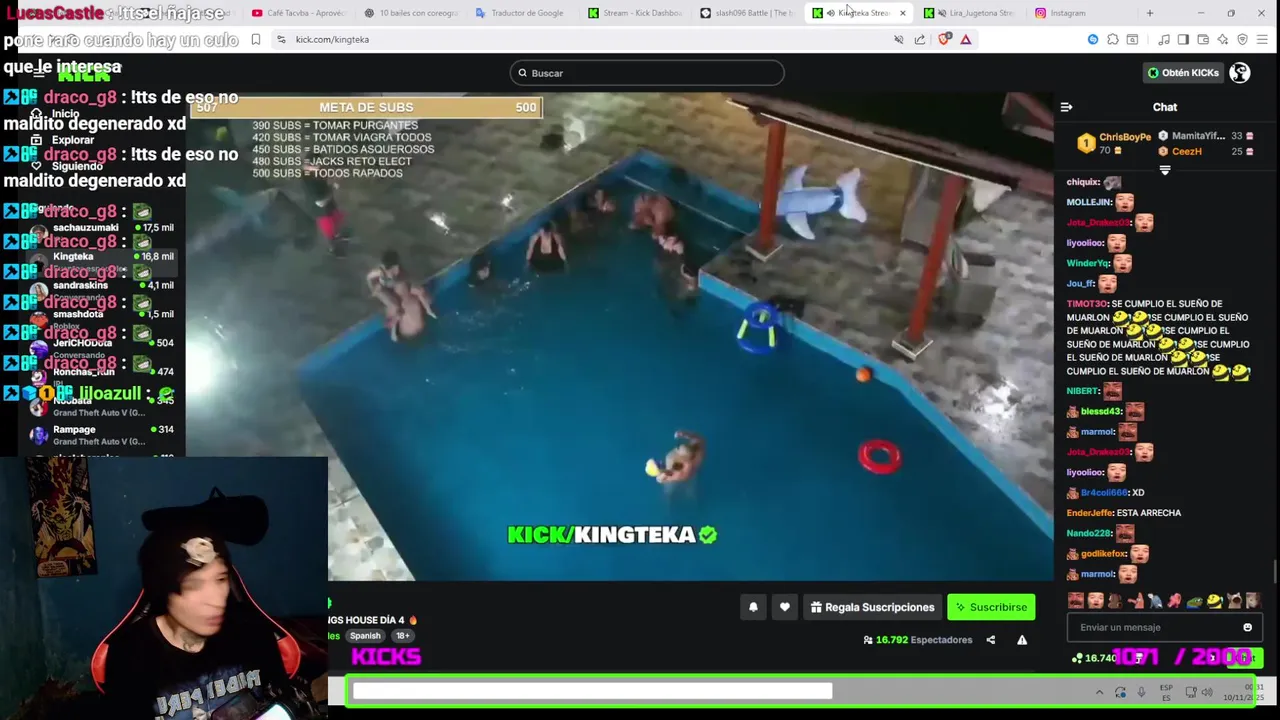Click CeezH in chat leaderboard
The height and width of the screenshot is (720, 1280).
click(x=1186, y=152)
